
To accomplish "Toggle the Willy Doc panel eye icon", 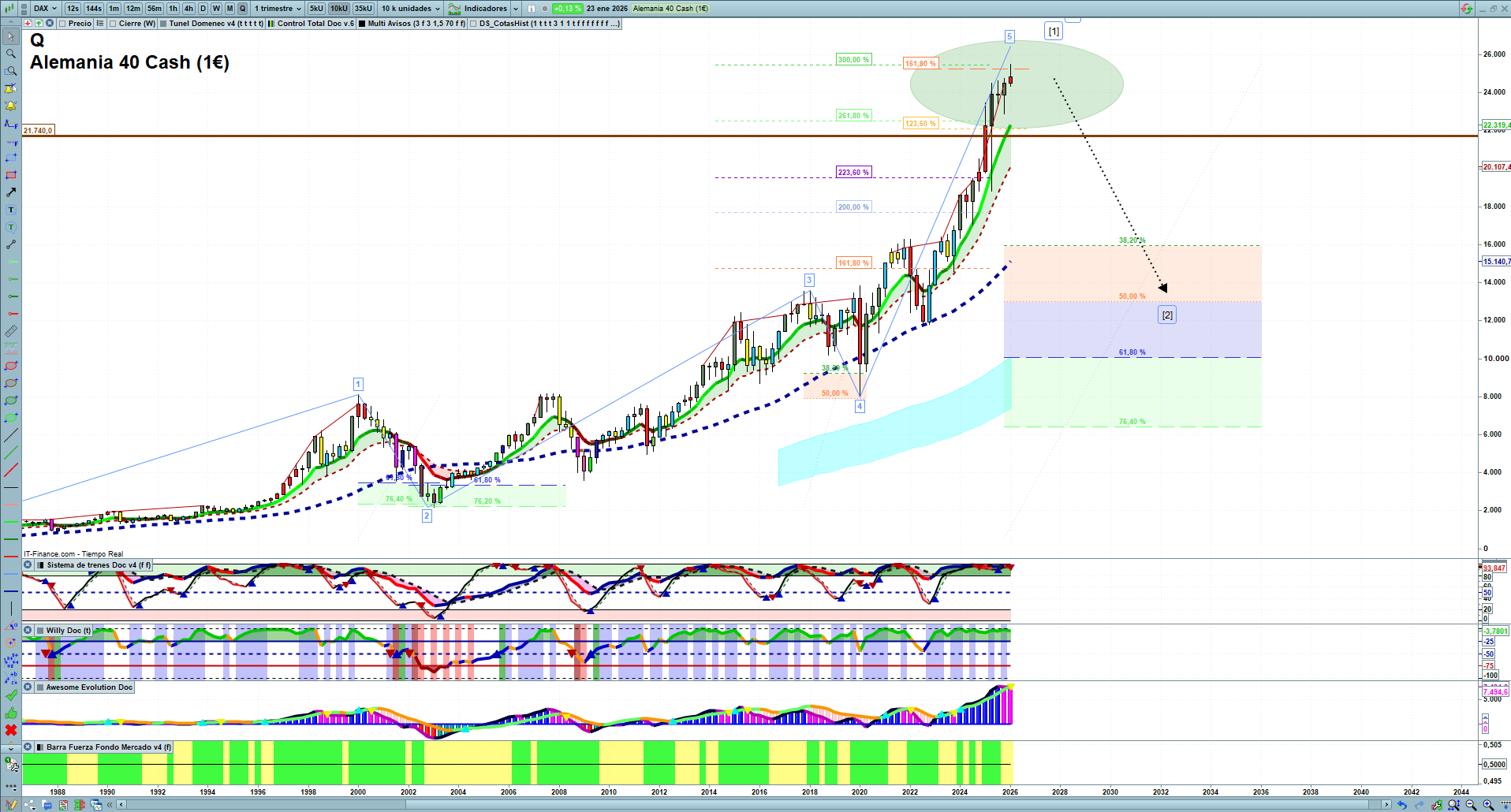I will 28,631.
